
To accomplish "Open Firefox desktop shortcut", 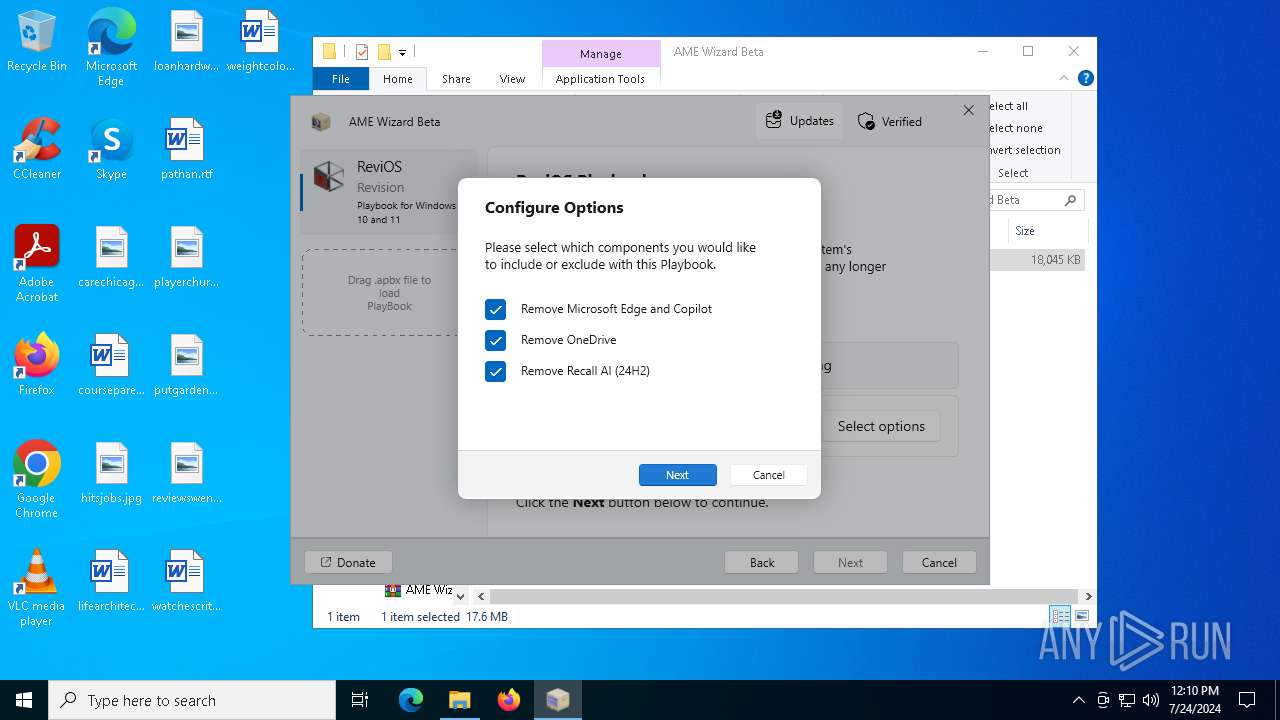I will (37, 365).
